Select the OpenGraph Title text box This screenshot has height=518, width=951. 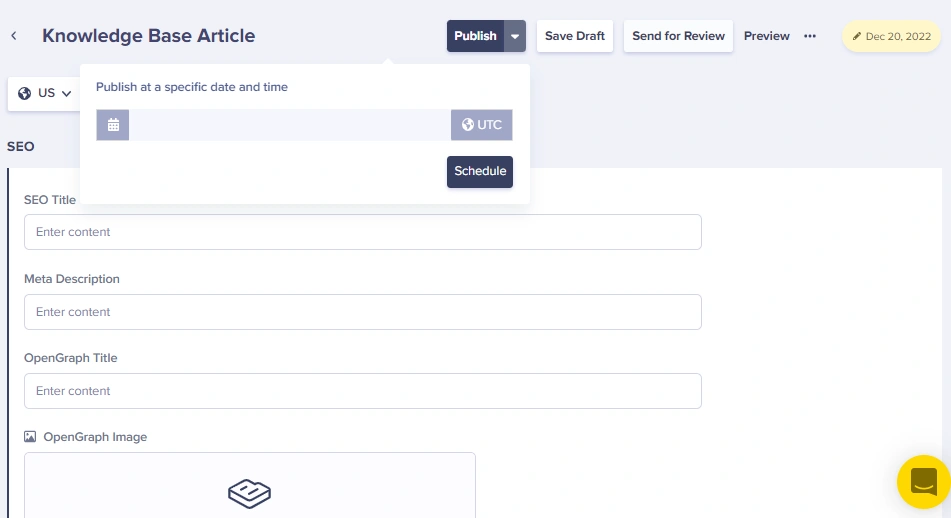point(362,391)
